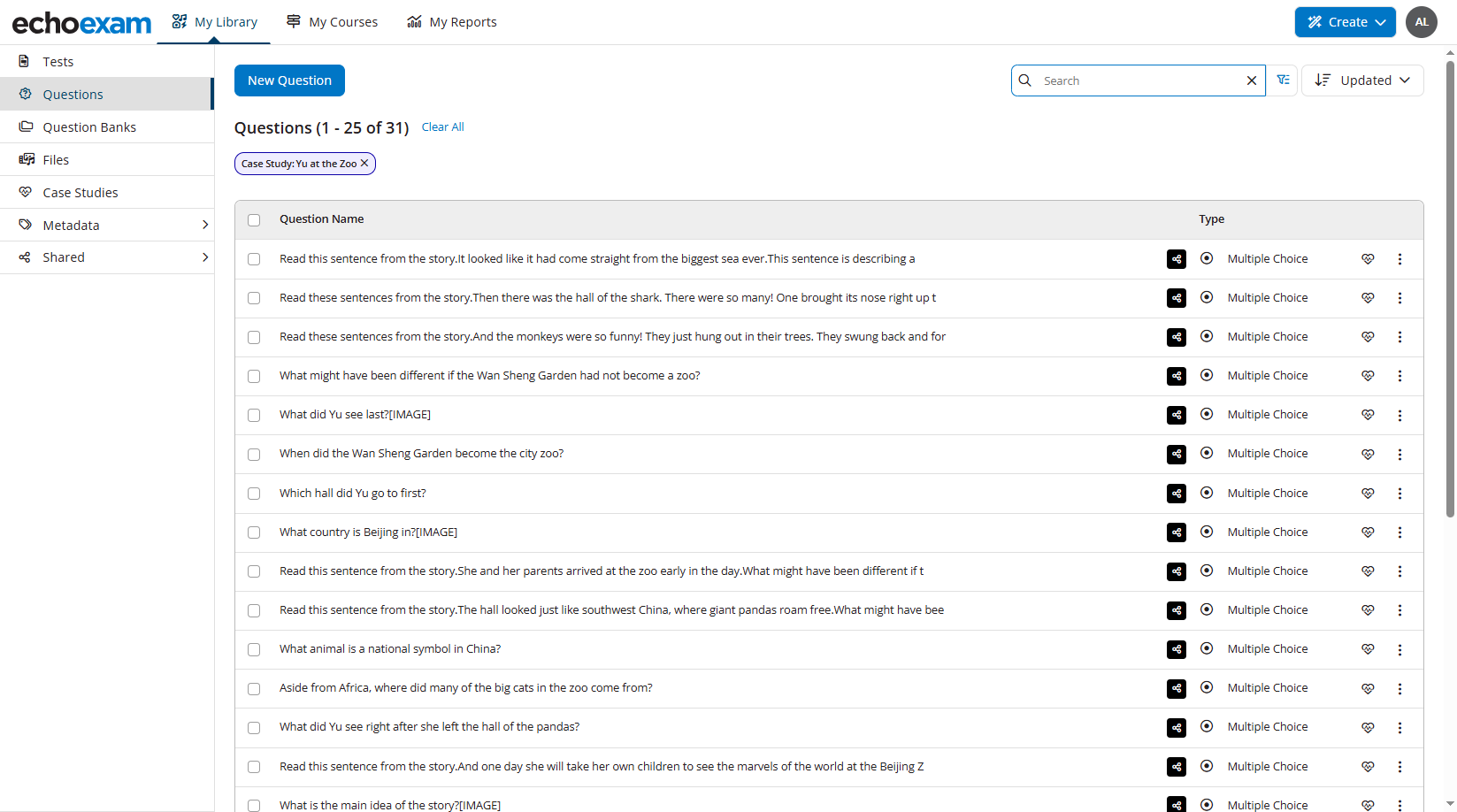Click share icon for 'What animal is a national symbol' row
Screen dimensions: 1457x812
[1176, 649]
